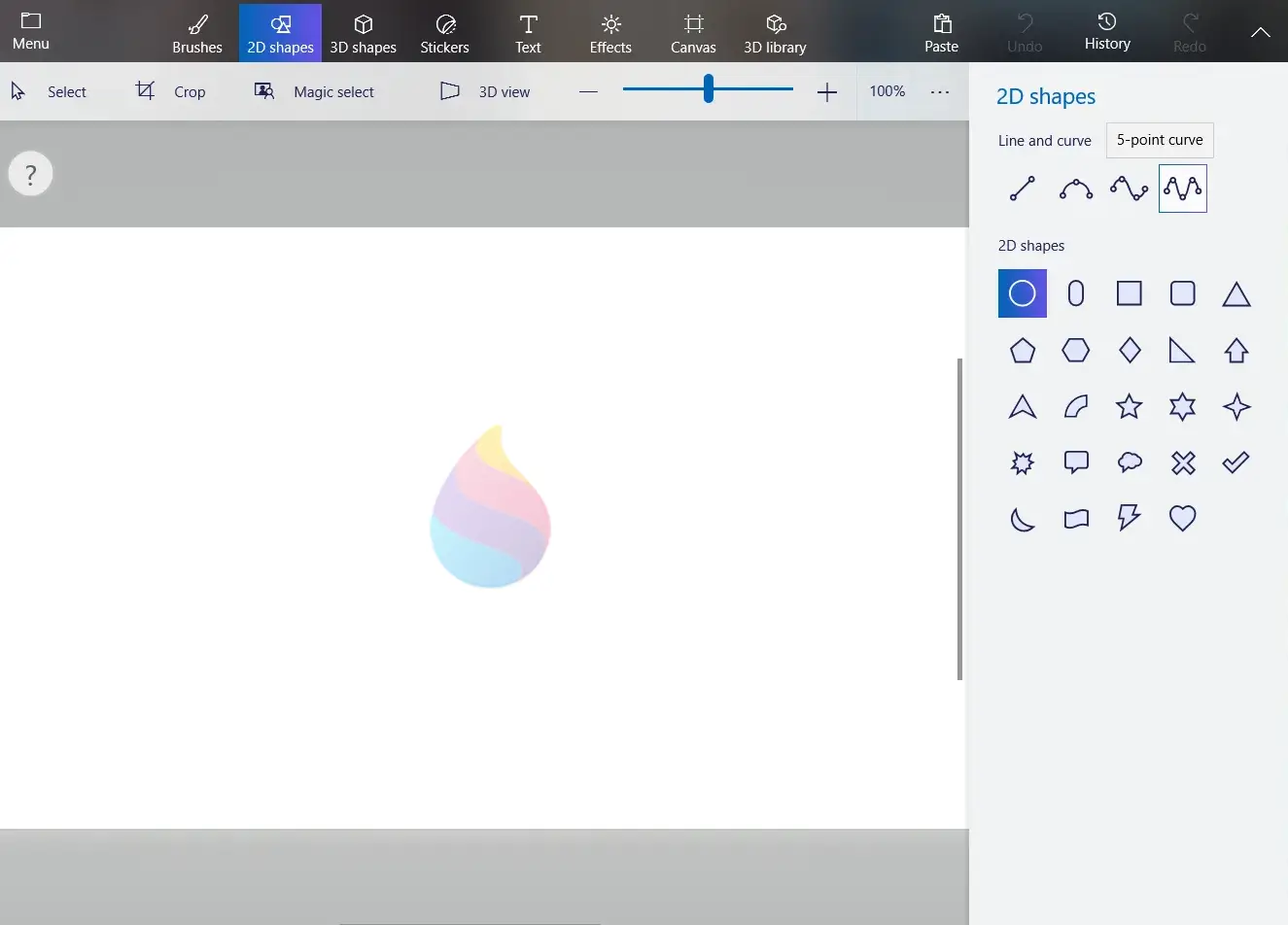1288x925 pixels.
Task: Select the crescent shape
Action: point(1022,518)
